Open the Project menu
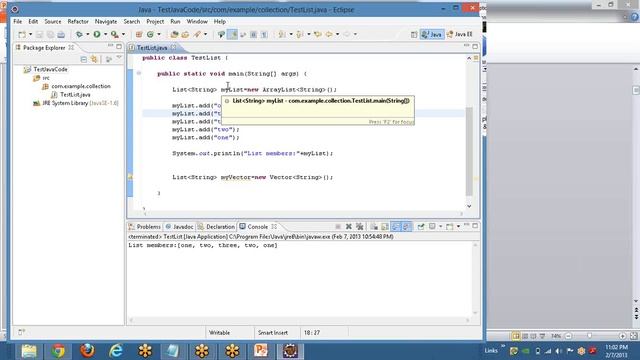 click(x=155, y=22)
